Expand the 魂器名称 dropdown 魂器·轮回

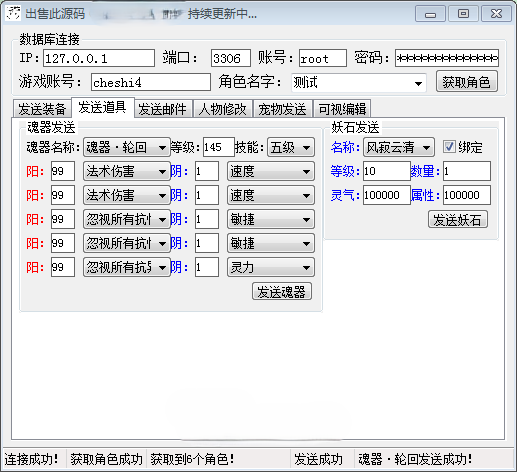127,147
